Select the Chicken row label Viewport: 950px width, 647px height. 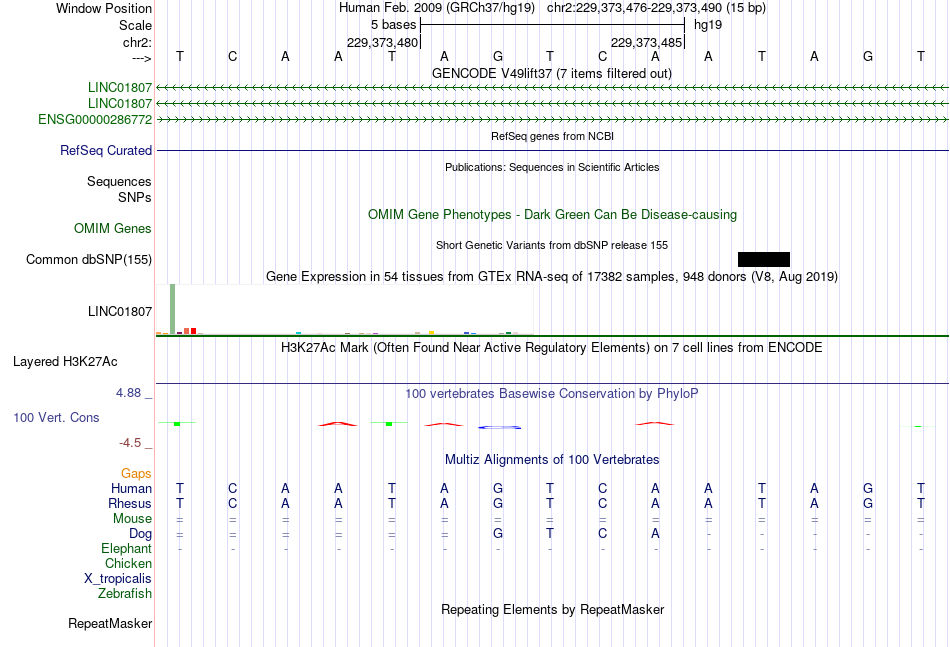pyautogui.click(x=128, y=563)
